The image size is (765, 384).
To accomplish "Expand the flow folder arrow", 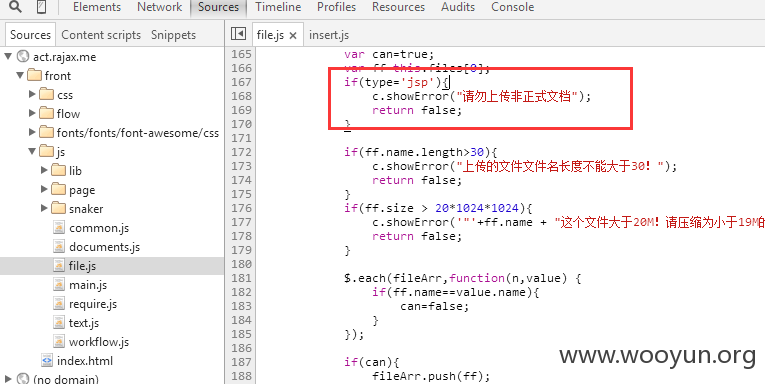I will coord(32,113).
